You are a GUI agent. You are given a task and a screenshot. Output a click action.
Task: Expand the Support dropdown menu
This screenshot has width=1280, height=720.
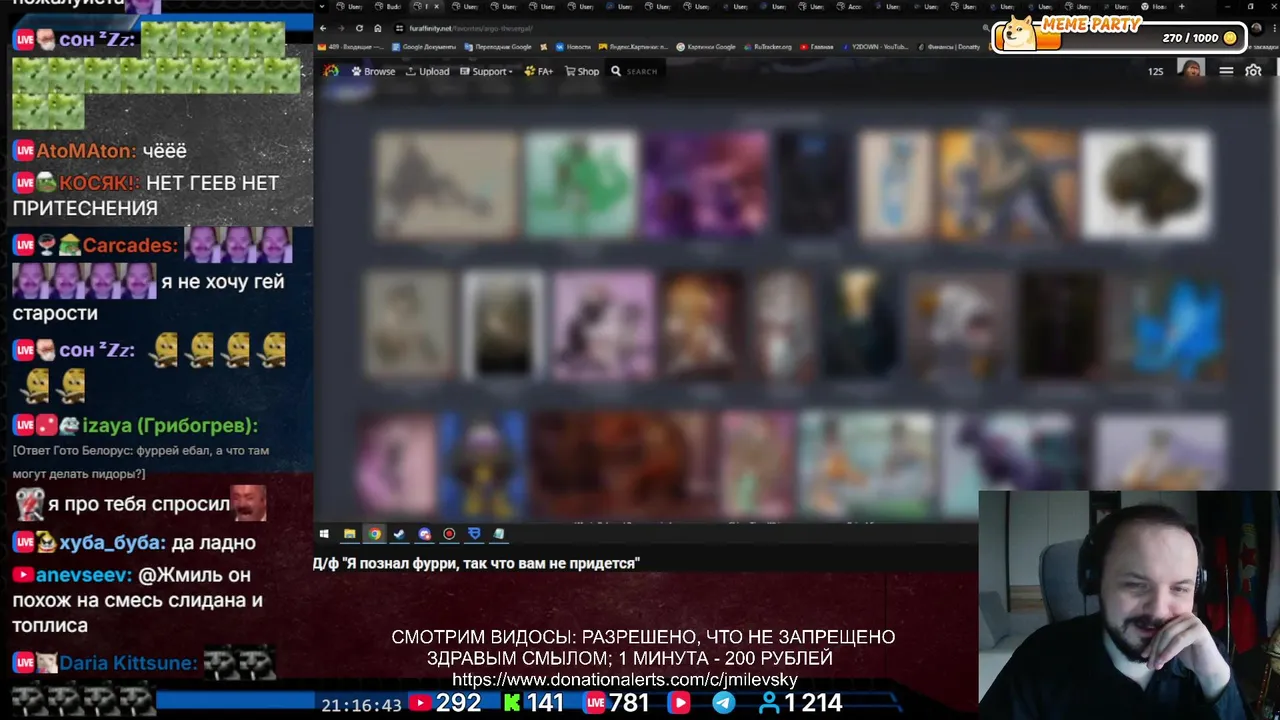pos(485,71)
